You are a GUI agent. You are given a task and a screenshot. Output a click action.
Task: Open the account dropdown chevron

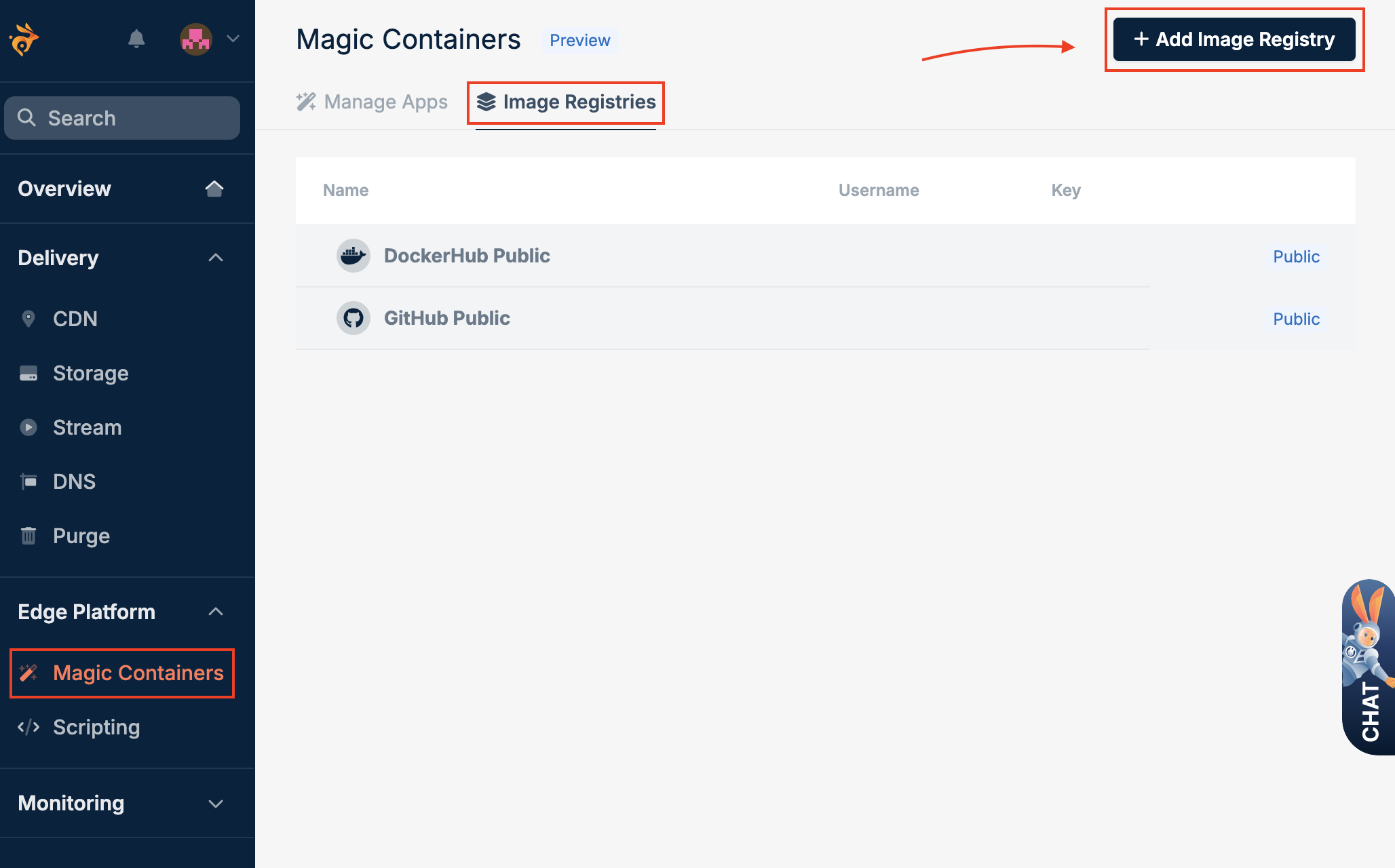(x=233, y=39)
